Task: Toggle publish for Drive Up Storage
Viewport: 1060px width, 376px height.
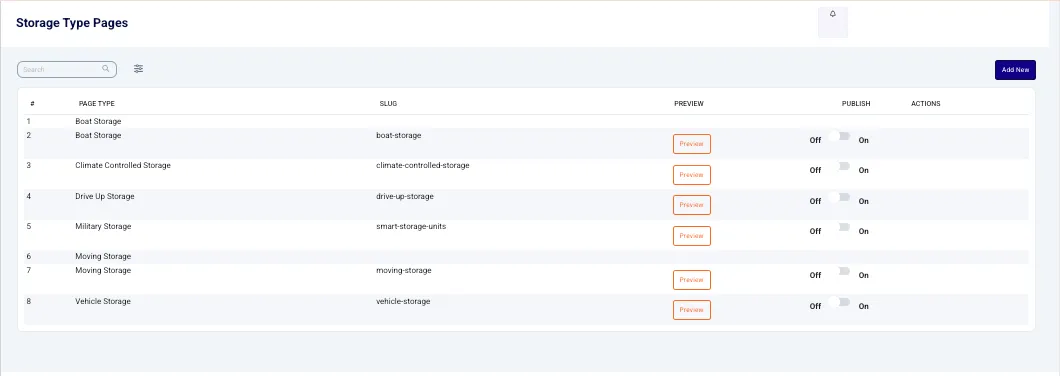Action: (x=840, y=197)
